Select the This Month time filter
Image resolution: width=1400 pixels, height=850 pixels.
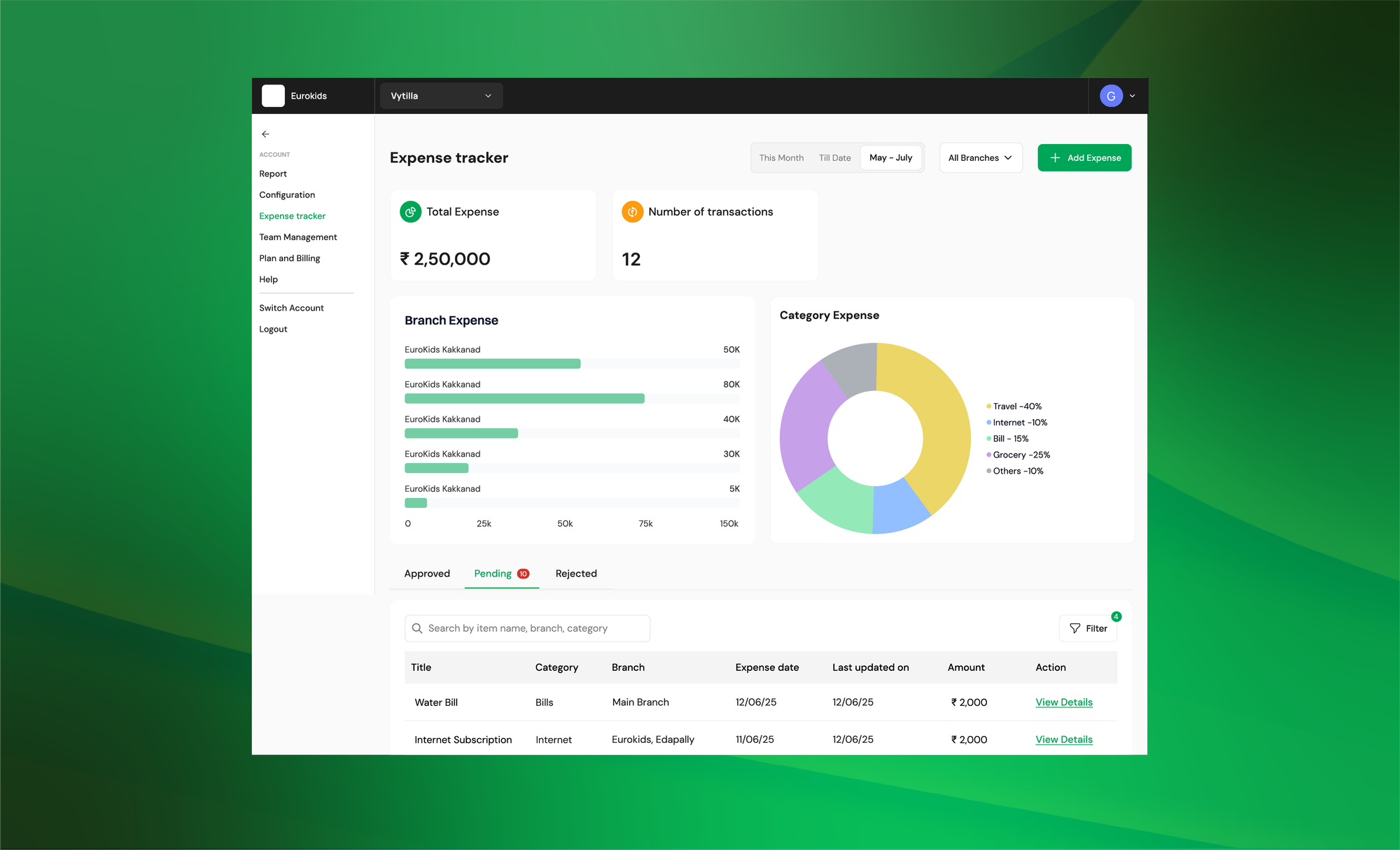click(780, 157)
